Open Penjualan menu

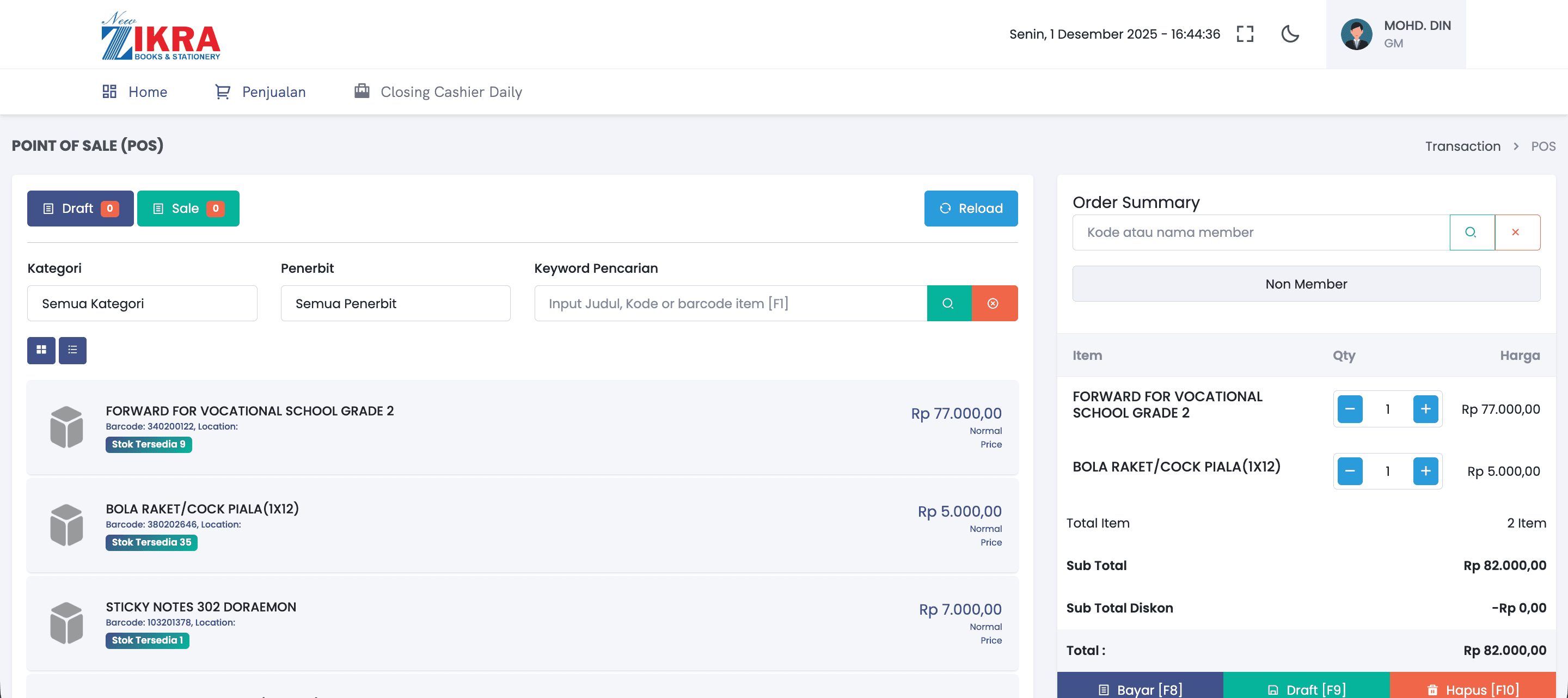coord(261,92)
